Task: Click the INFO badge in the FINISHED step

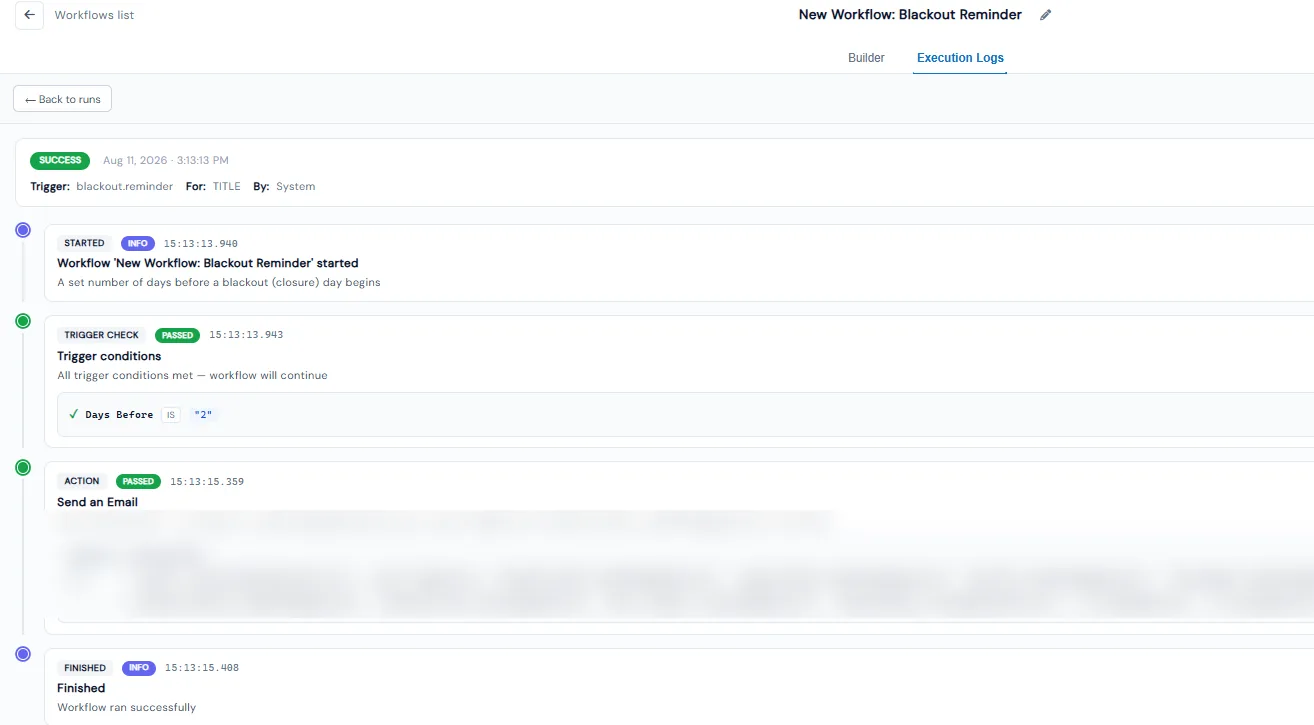Action: click(x=139, y=668)
